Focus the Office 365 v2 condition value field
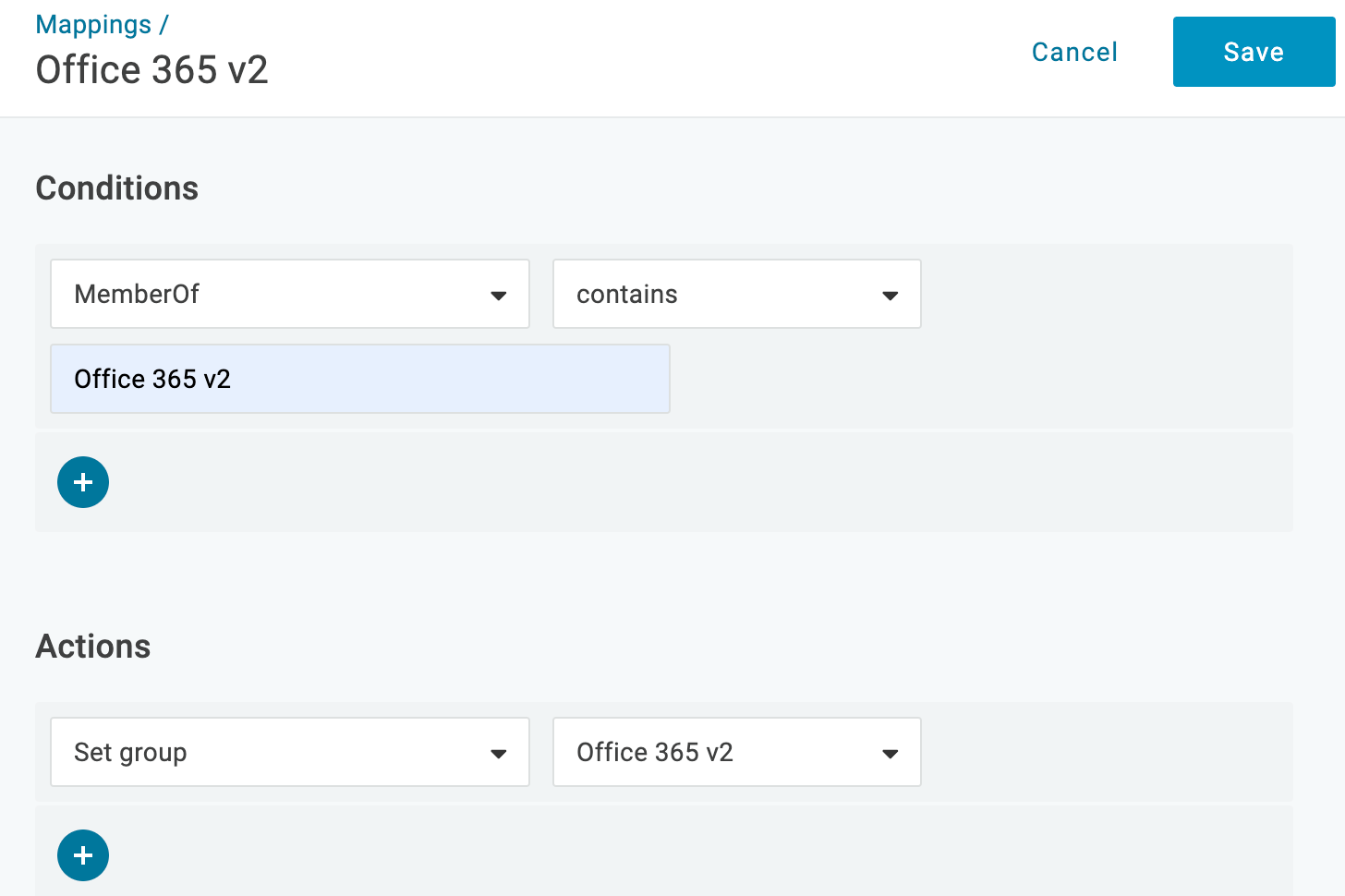The height and width of the screenshot is (896, 1345). click(360, 379)
